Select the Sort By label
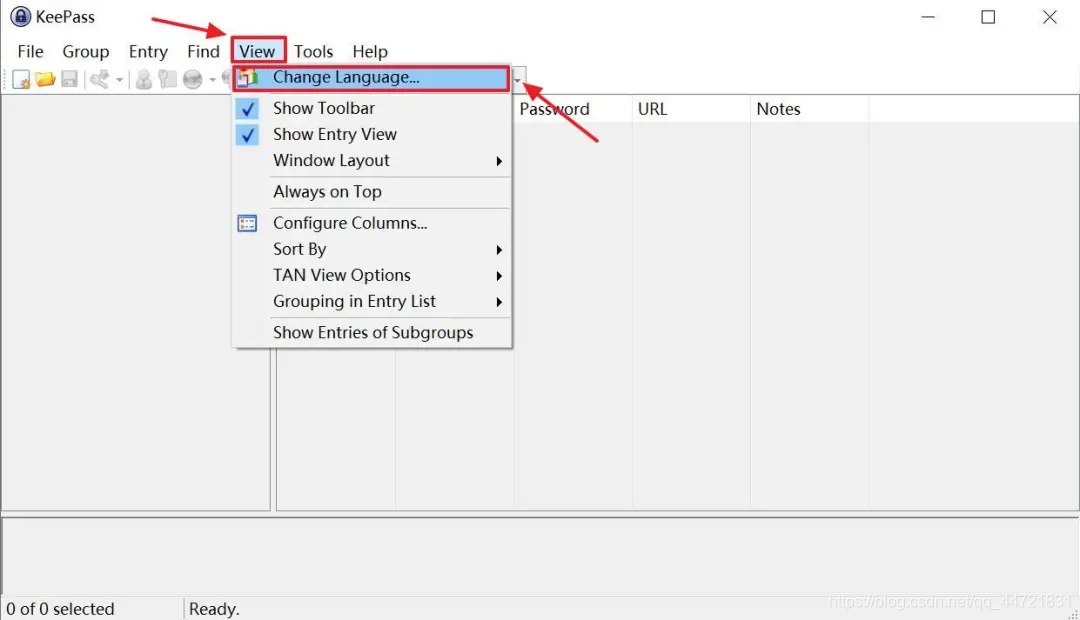The image size is (1080, 620). [300, 249]
